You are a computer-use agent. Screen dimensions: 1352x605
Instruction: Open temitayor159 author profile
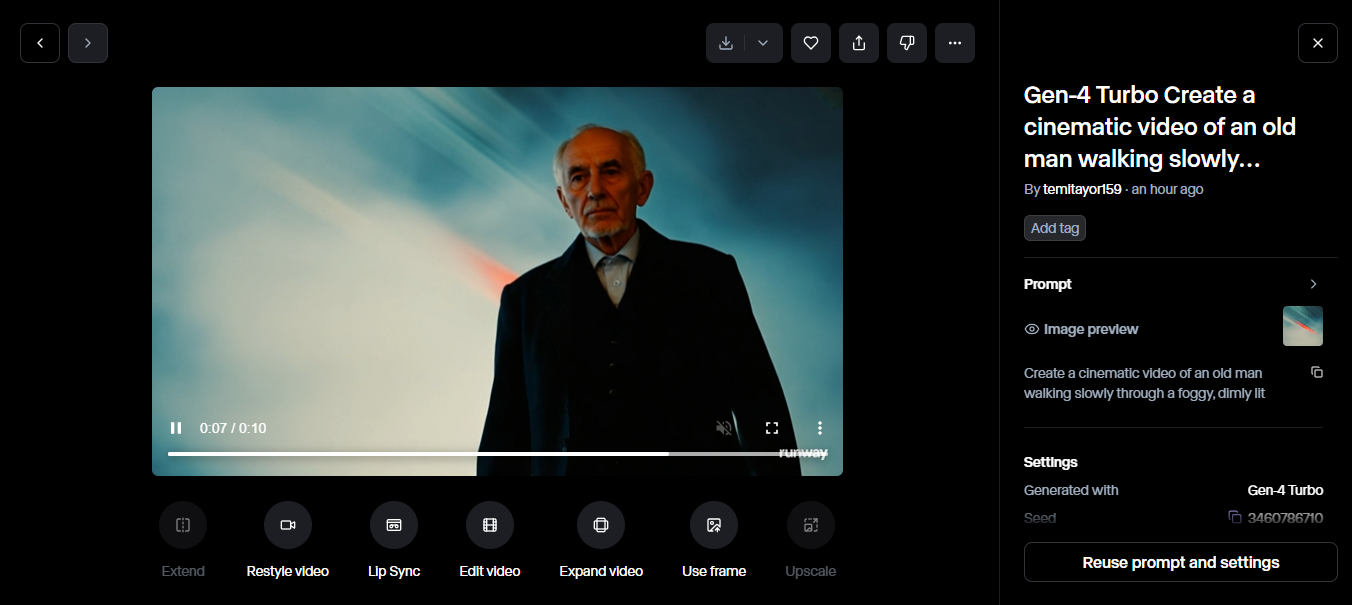coord(1082,189)
